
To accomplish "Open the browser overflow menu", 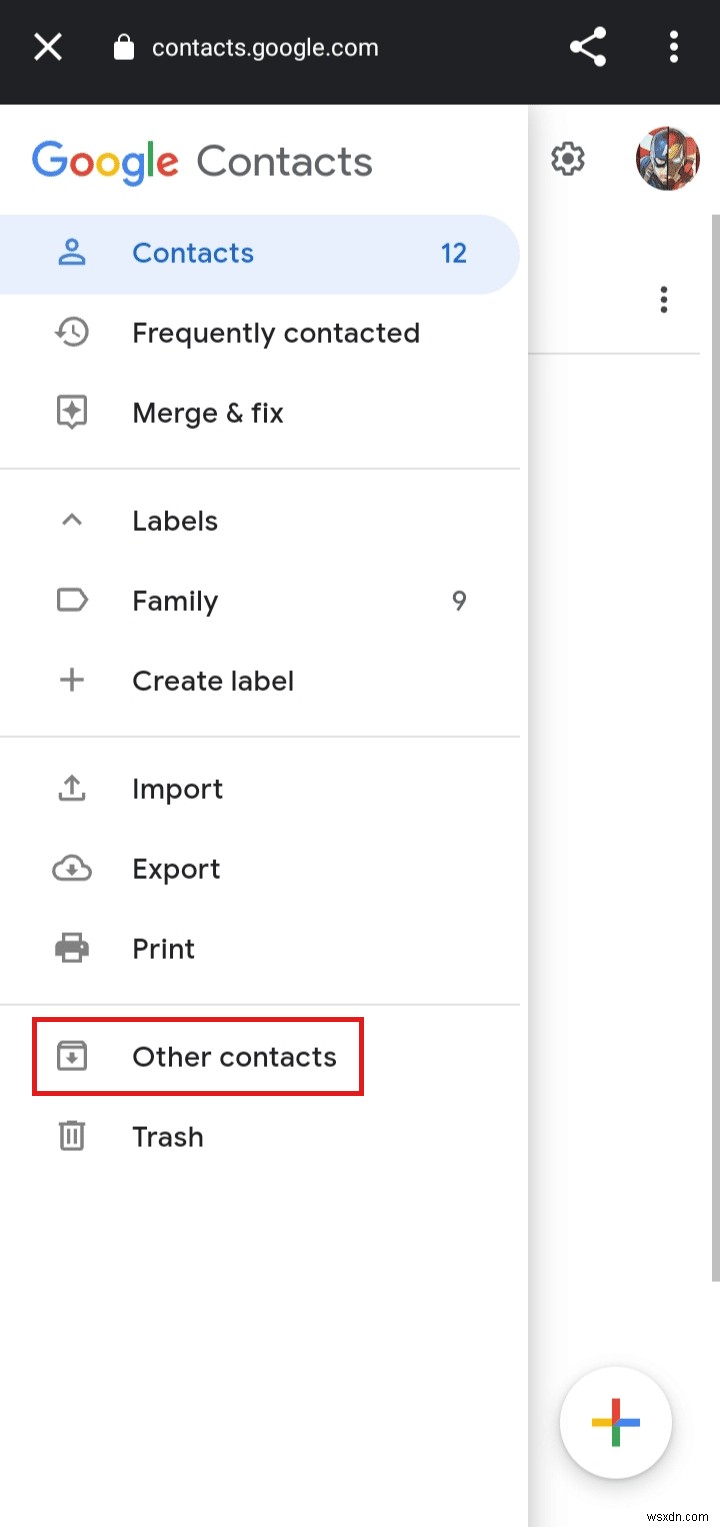I will click(x=673, y=46).
